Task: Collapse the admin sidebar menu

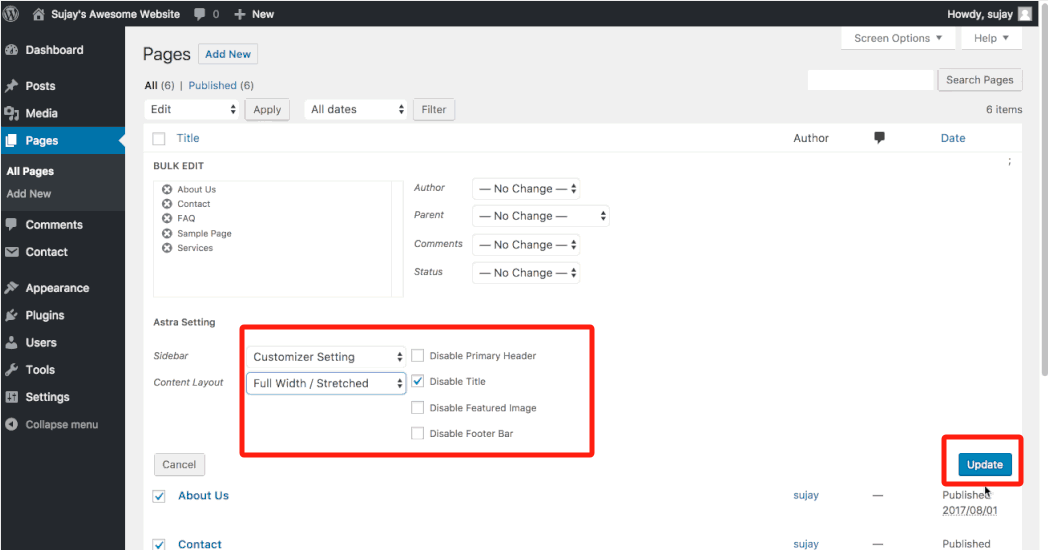Action: pyautogui.click(x=51, y=424)
